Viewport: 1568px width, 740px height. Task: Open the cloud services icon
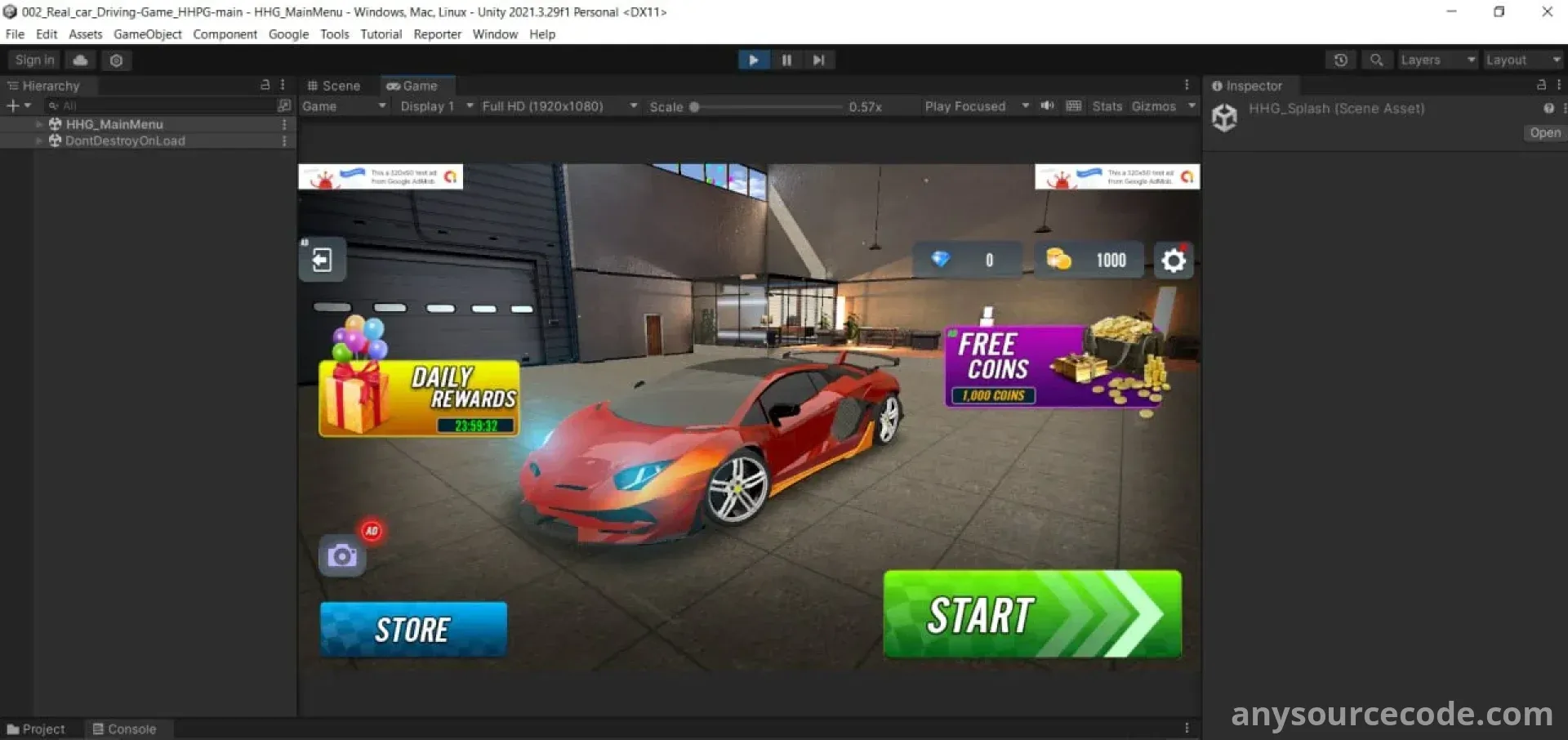click(80, 60)
